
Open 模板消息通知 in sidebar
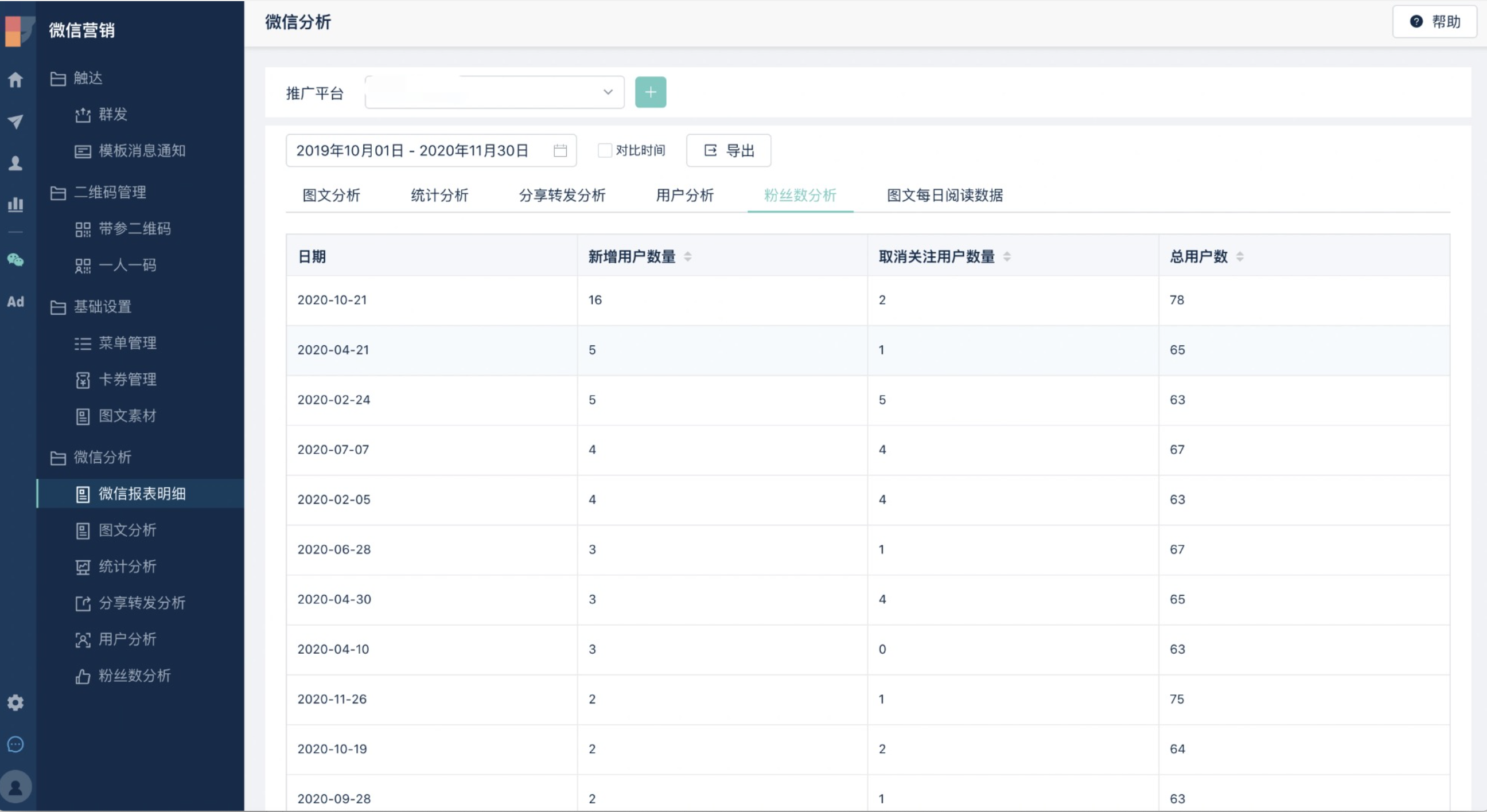(x=141, y=151)
